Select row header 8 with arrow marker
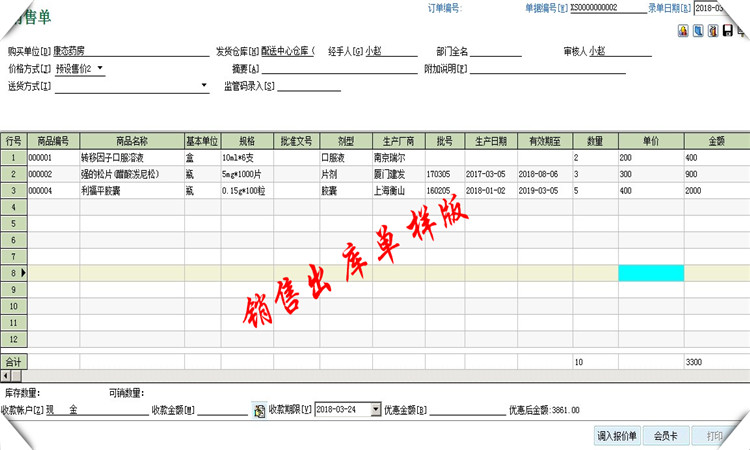Screen dimensions: 750x450 [x=14, y=273]
